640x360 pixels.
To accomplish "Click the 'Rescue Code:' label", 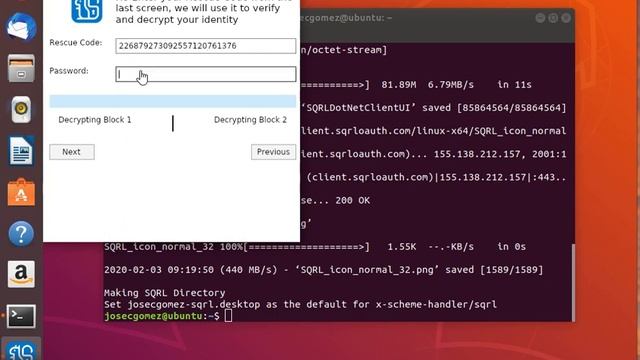I will pos(76,42).
